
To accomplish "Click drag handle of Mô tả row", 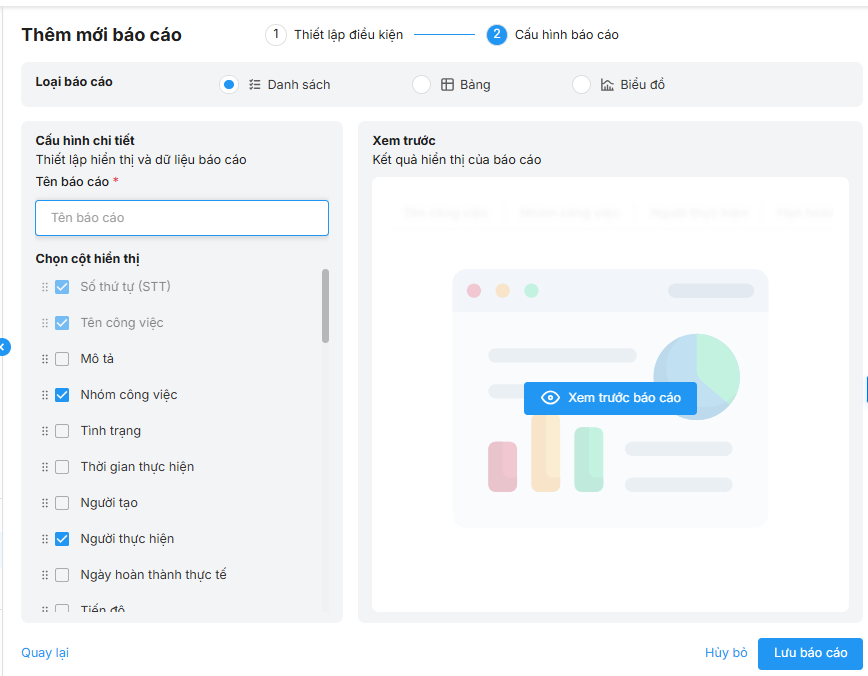I will (45, 359).
